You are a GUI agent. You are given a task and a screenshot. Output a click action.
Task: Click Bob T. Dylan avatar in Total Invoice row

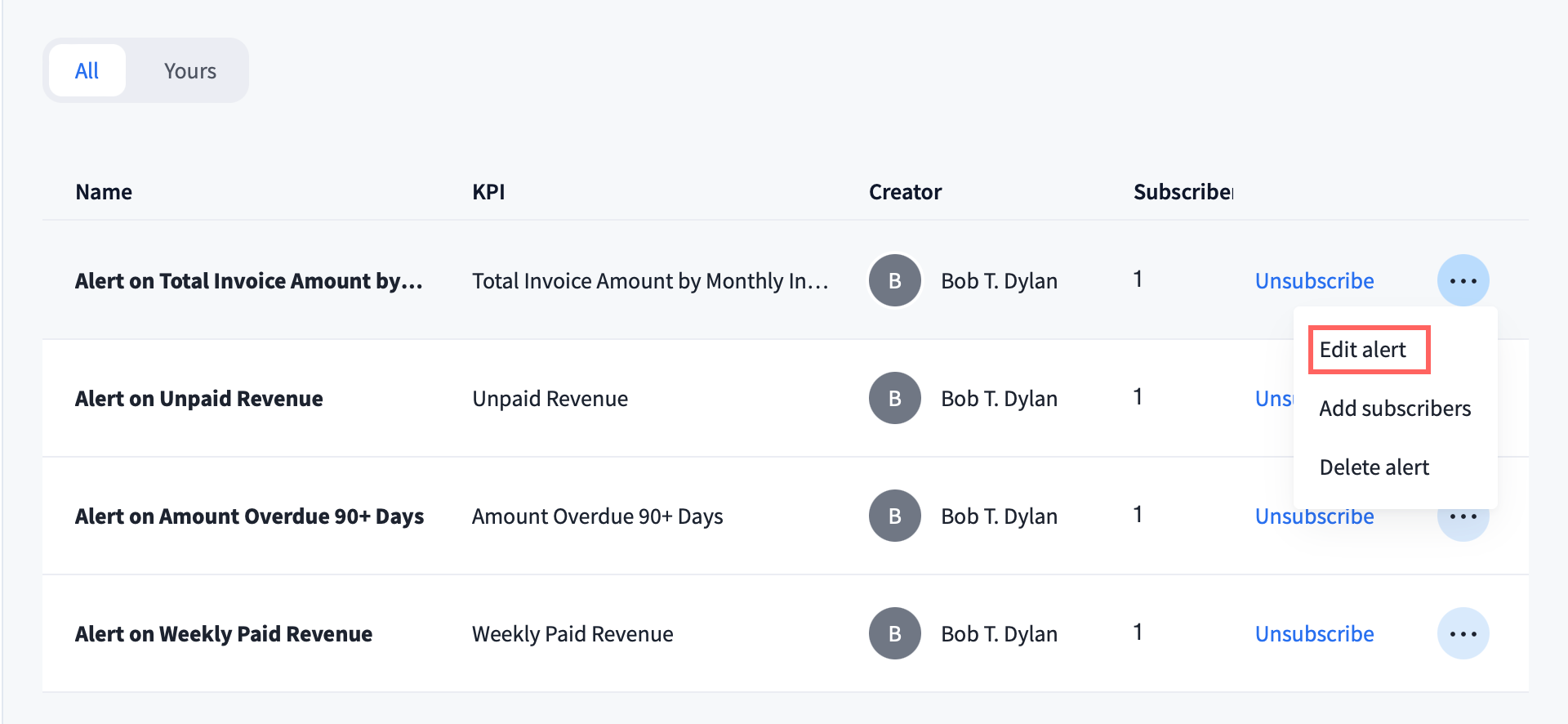point(894,280)
